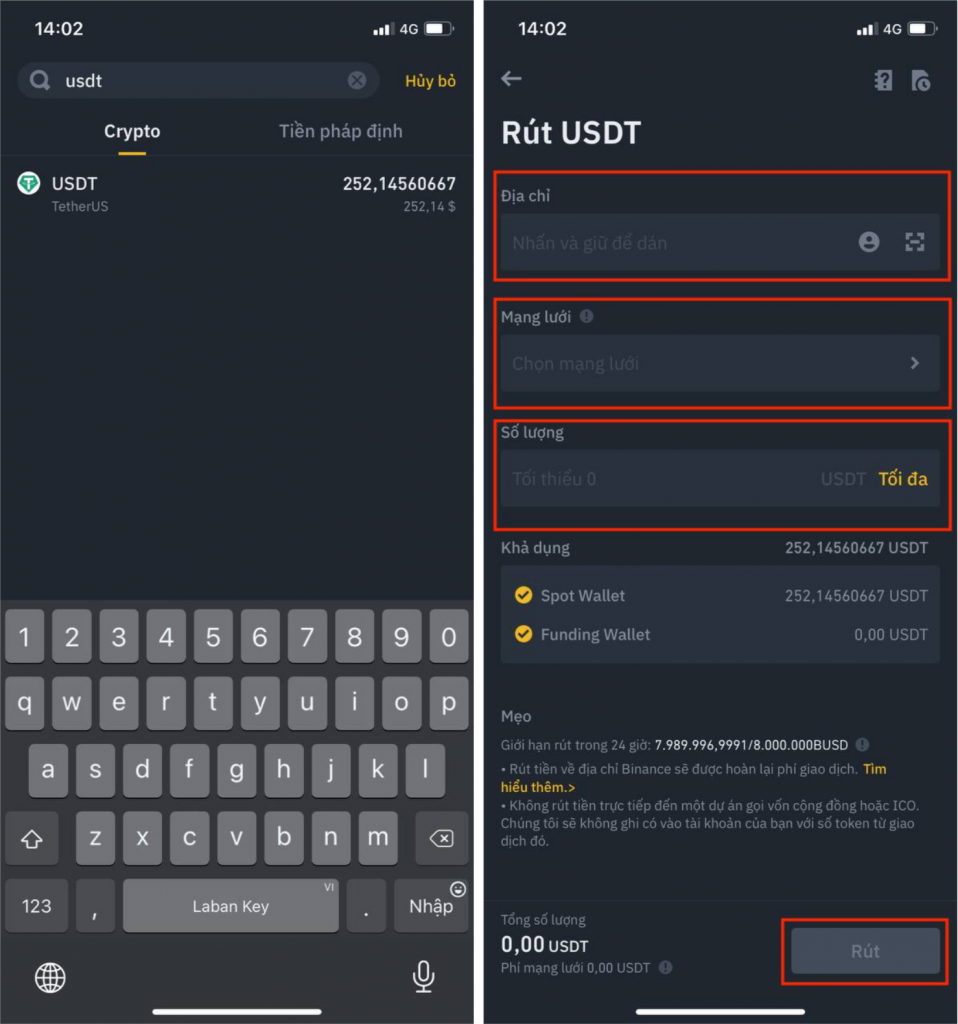
Task: Tap the shift key on keyboard
Action: tap(32, 838)
